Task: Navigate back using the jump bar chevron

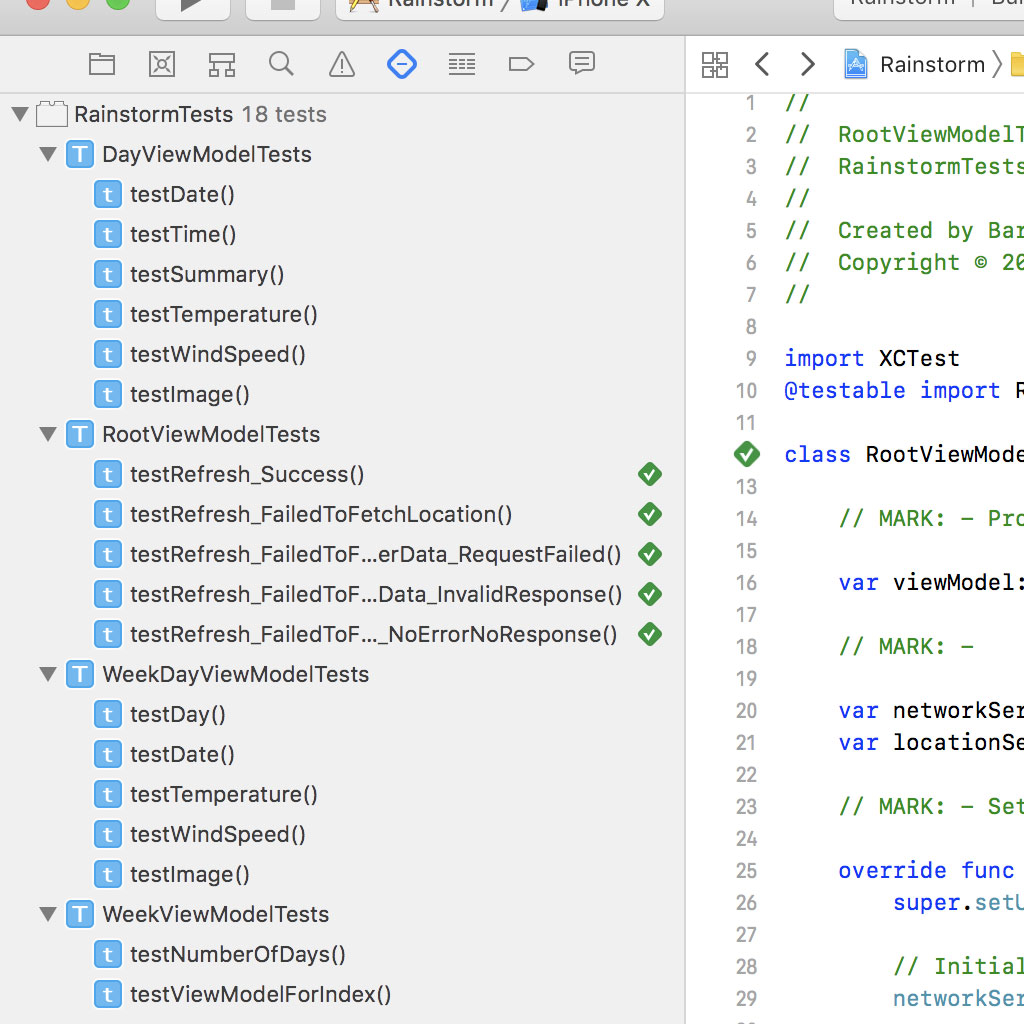Action: [762, 63]
